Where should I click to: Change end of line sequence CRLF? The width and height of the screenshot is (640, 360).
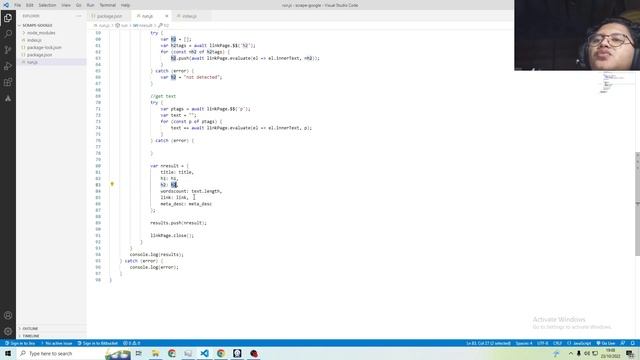(557, 343)
